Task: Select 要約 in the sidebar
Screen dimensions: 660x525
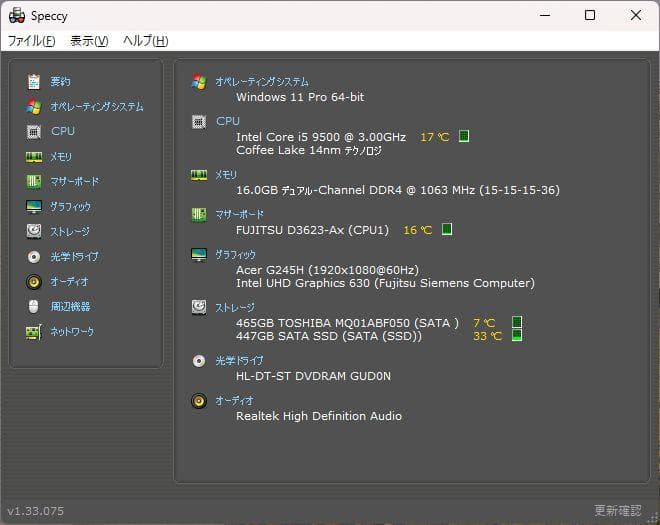Action: (x=61, y=82)
